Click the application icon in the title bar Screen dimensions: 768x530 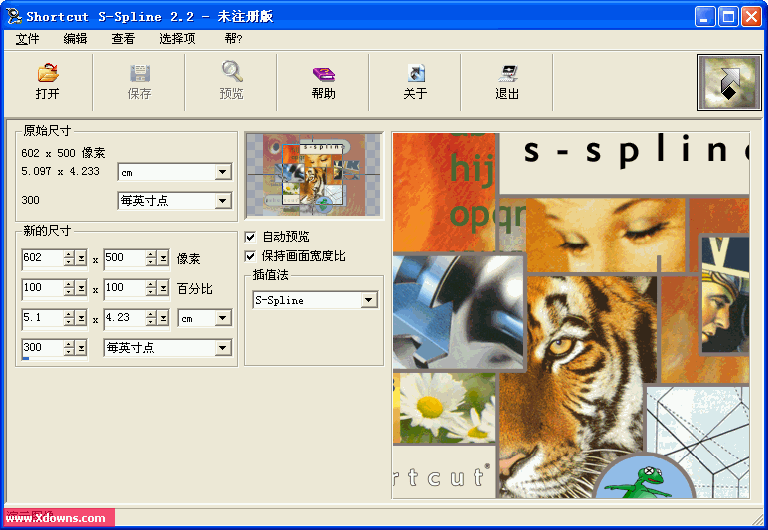coord(14,16)
